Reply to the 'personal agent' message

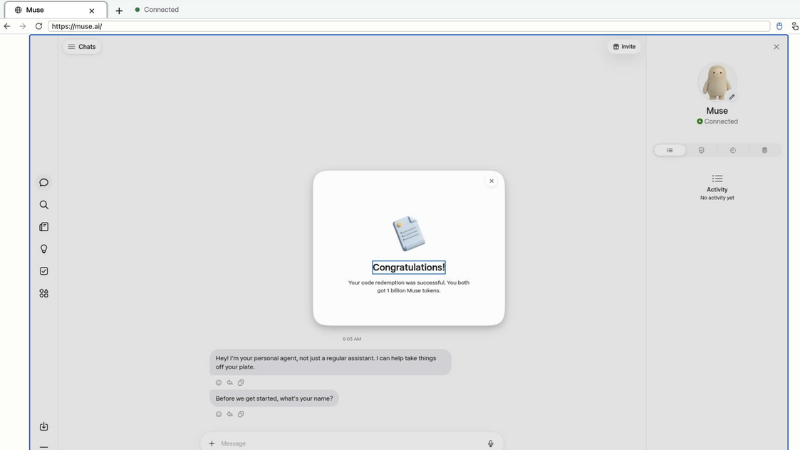(x=230, y=383)
